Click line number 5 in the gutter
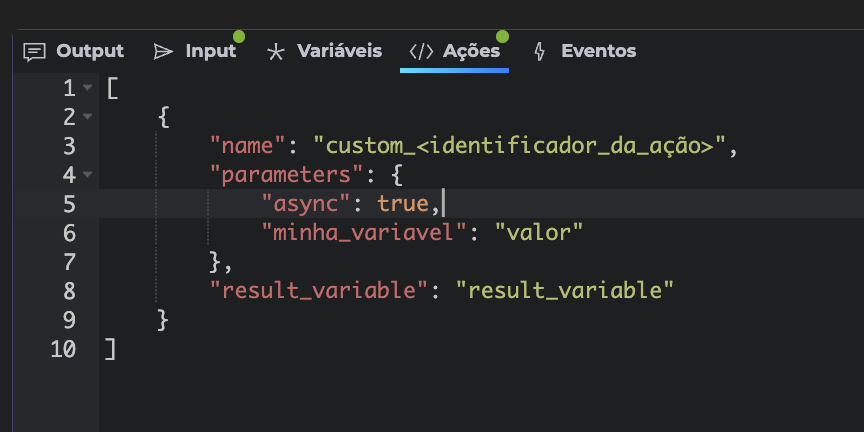Image resolution: width=864 pixels, height=432 pixels. [x=68, y=204]
